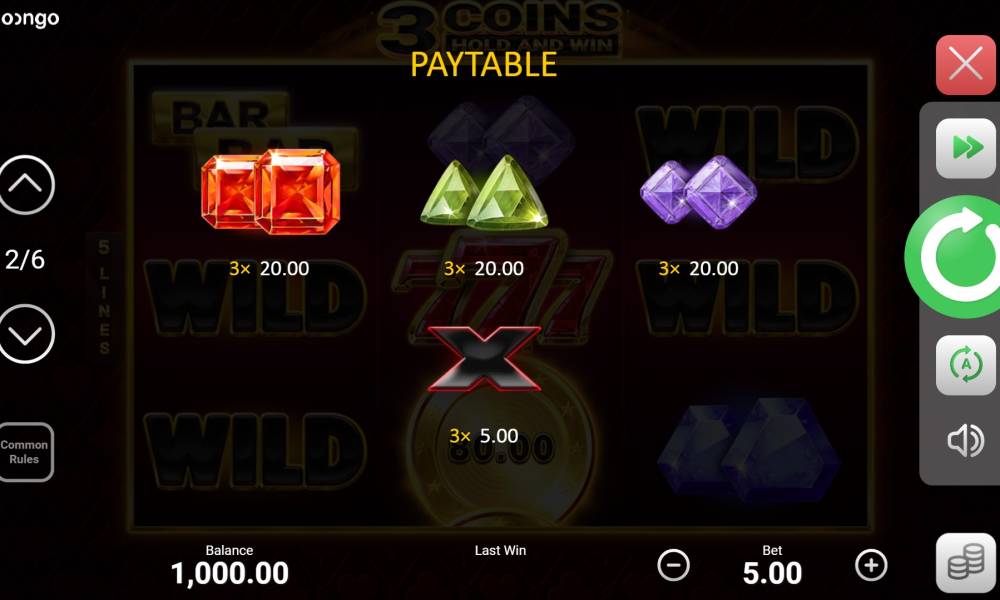Spin the reels with the green button
Viewport: 1000px width, 600px height.
(x=953, y=256)
